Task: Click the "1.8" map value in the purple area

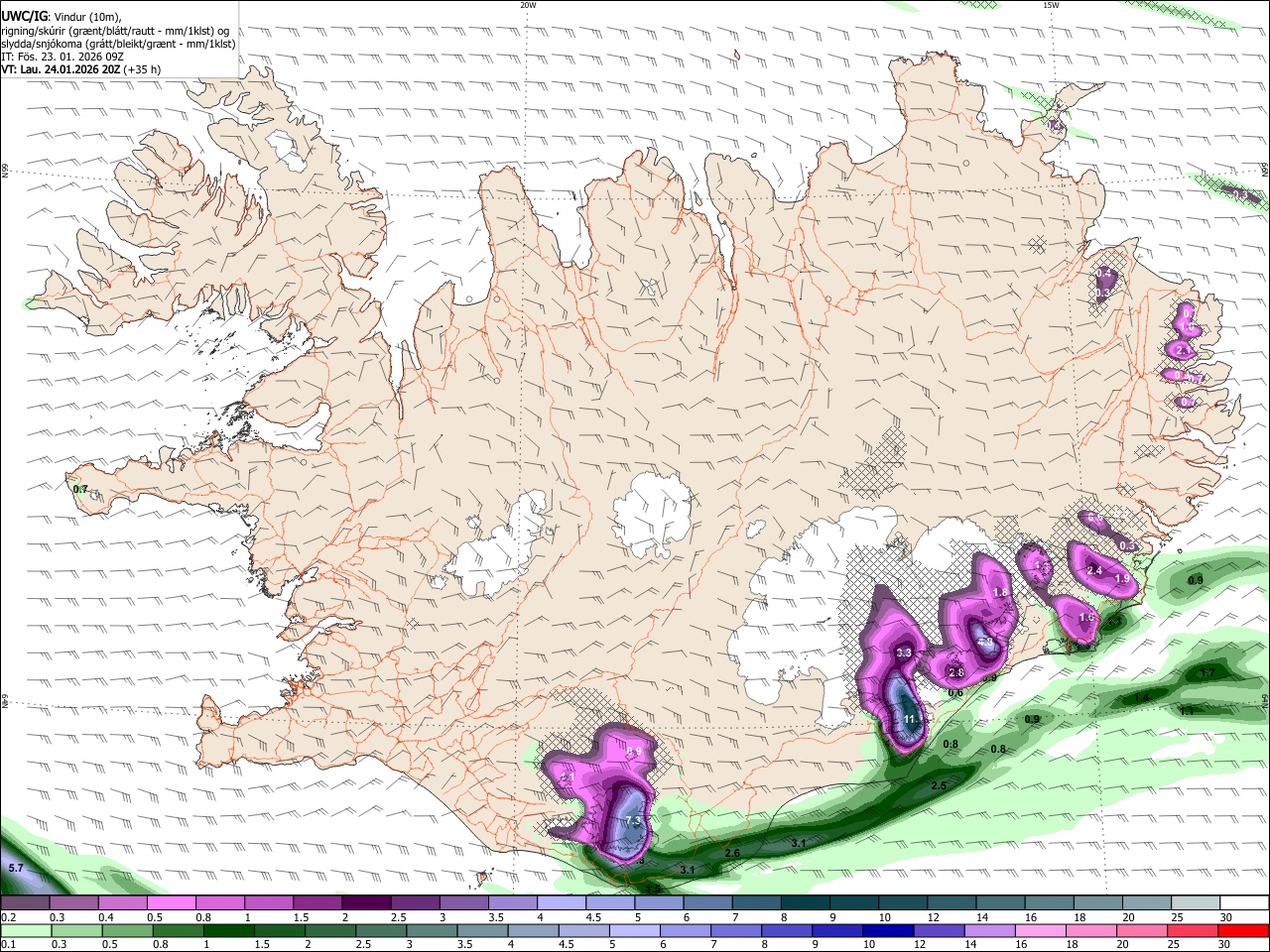Action: (x=1000, y=592)
